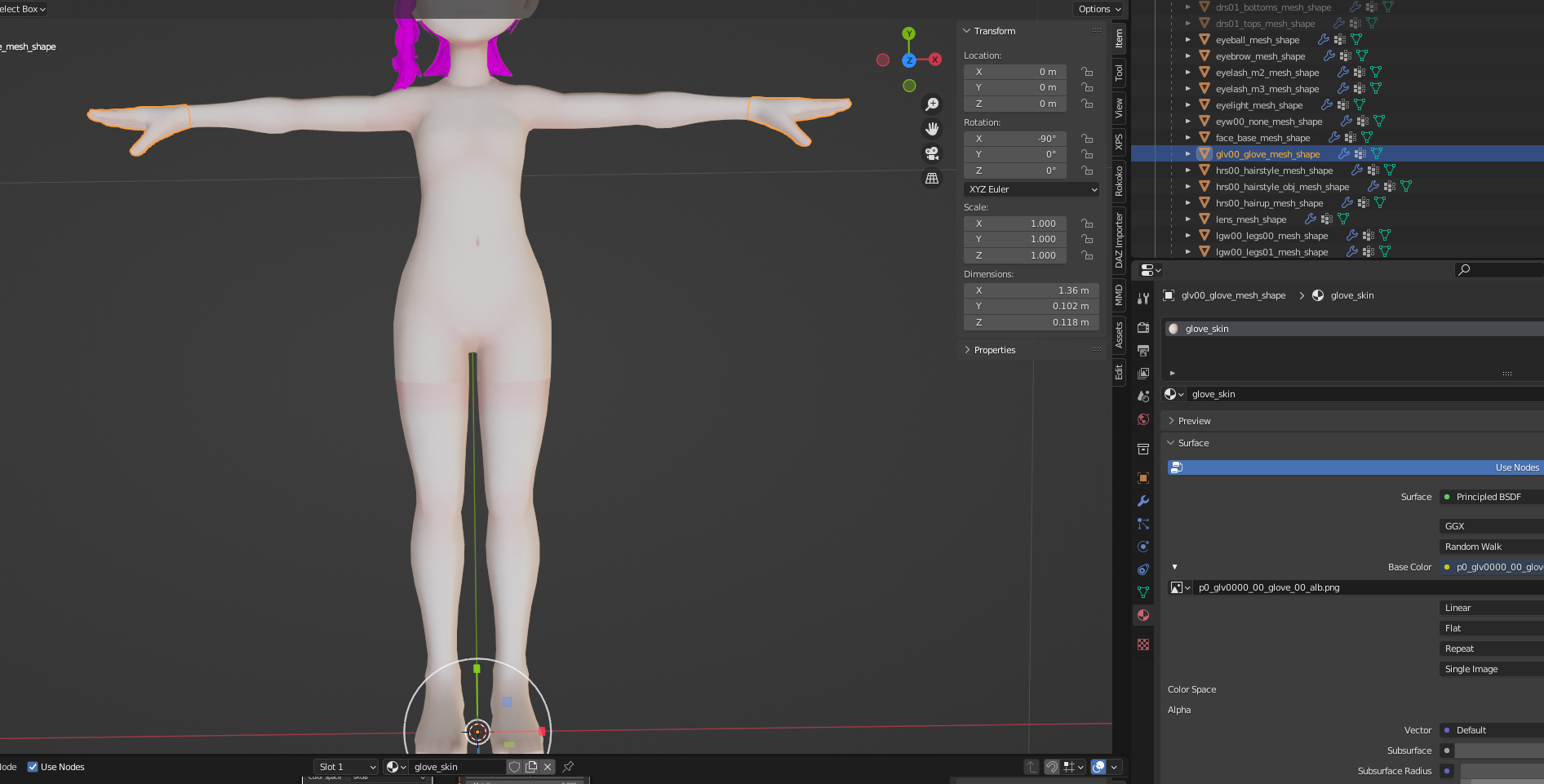Open the GGX distribution selector
Image resolution: width=1544 pixels, height=784 pixels.
[x=1492, y=526]
